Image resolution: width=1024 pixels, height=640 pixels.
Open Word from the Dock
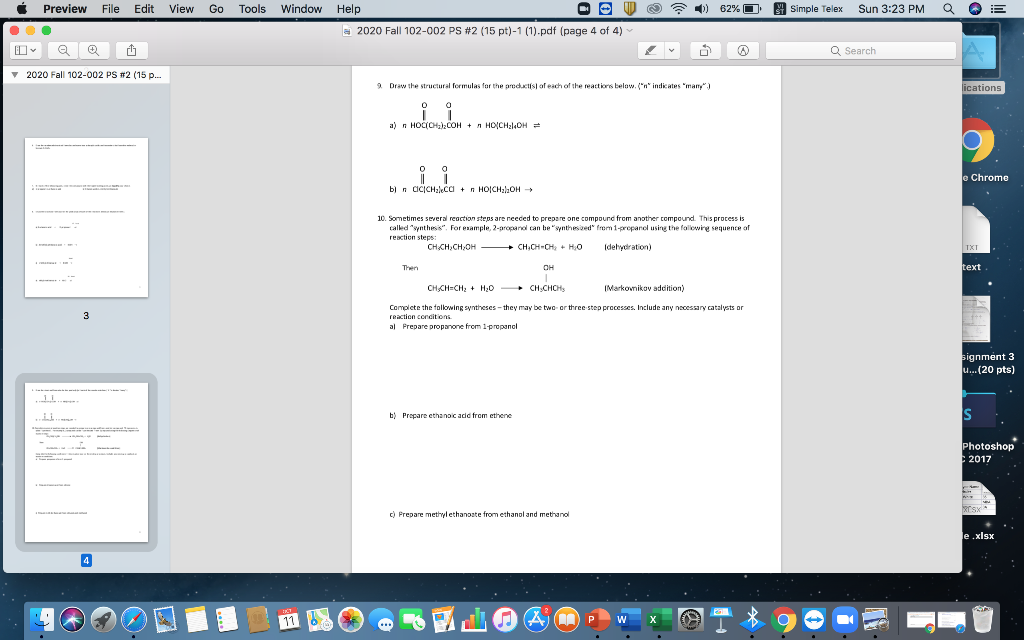pyautogui.click(x=628, y=619)
